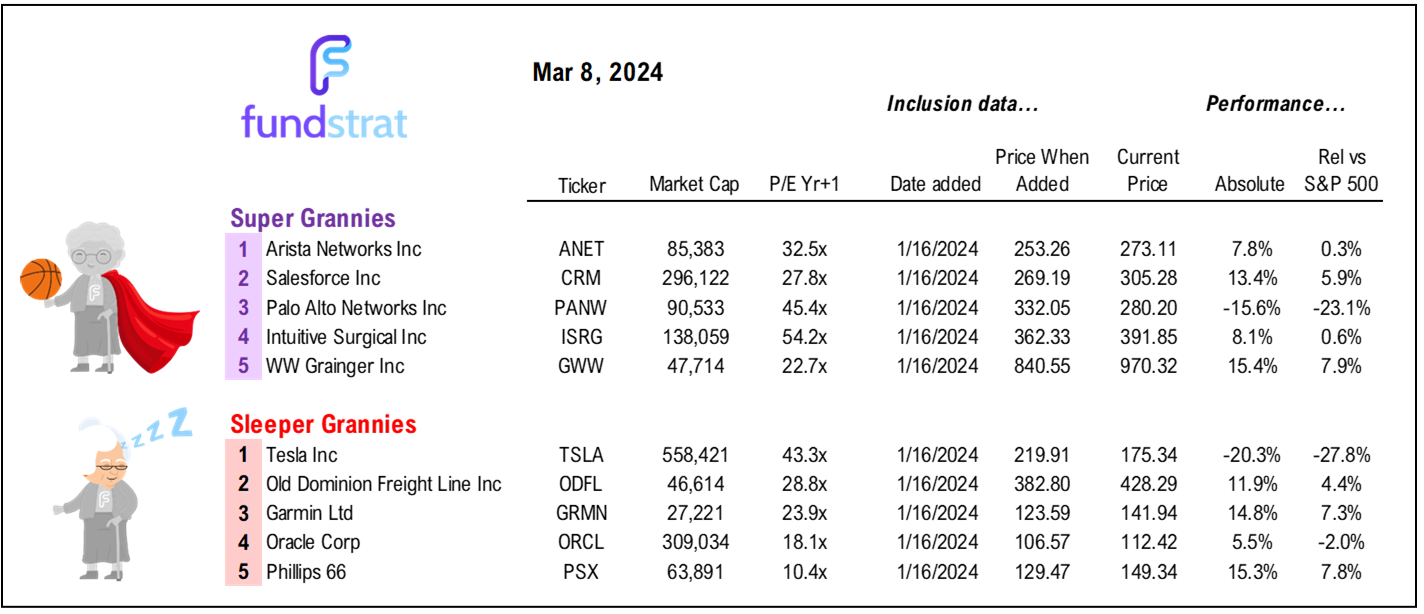Click the Mar 8, 2024 date label
Screen dimensions: 1424x614
pos(597,73)
